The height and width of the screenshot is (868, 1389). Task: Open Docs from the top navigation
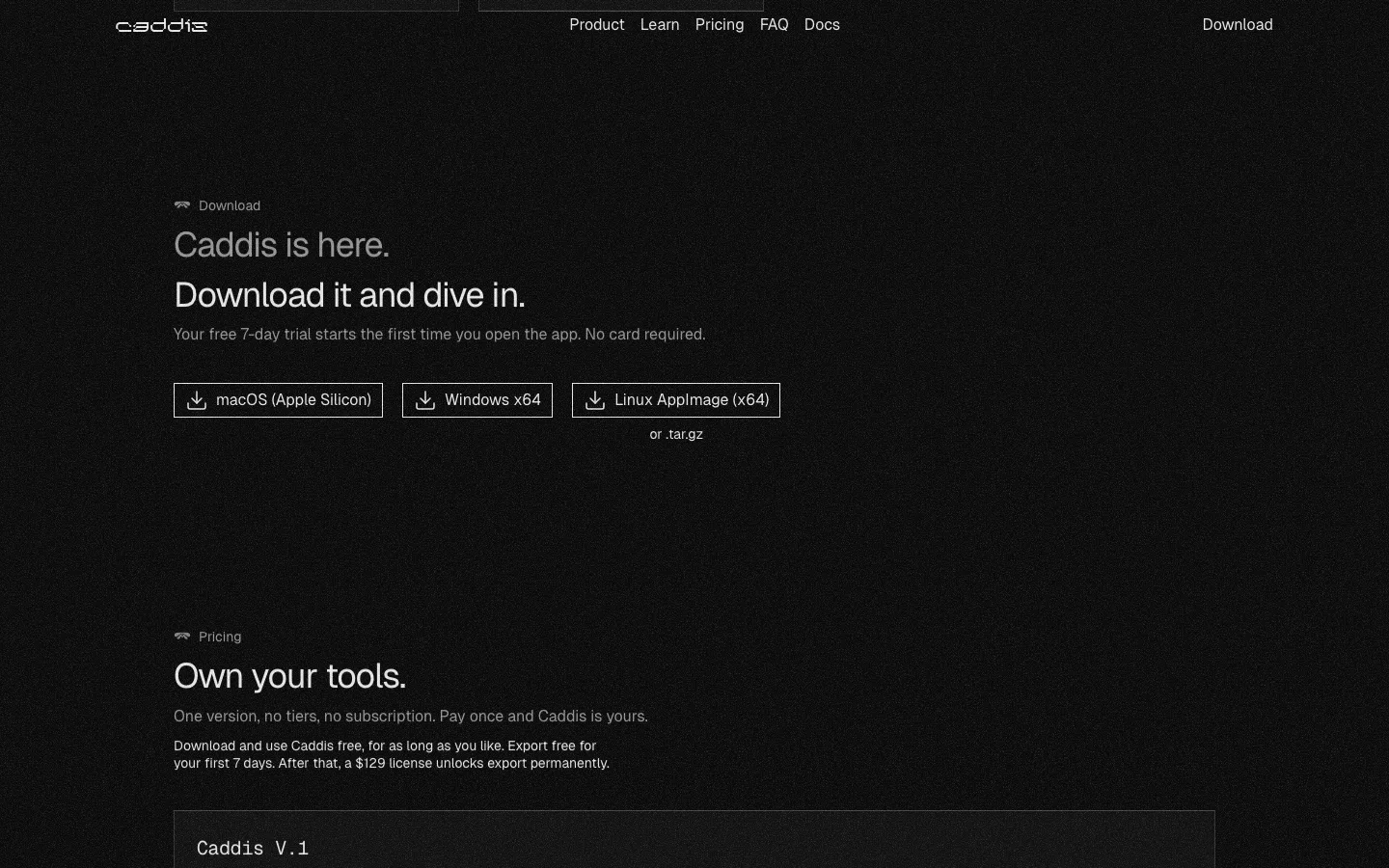coord(822,25)
